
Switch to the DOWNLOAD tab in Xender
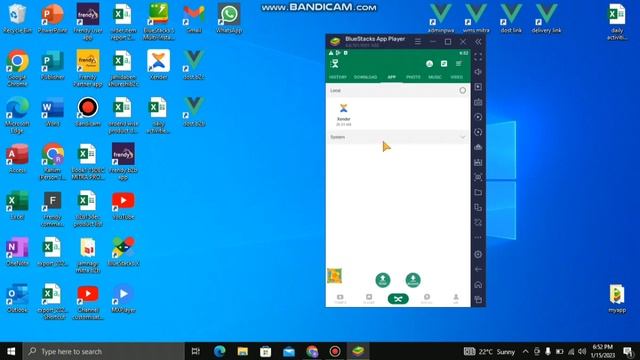[366, 77]
